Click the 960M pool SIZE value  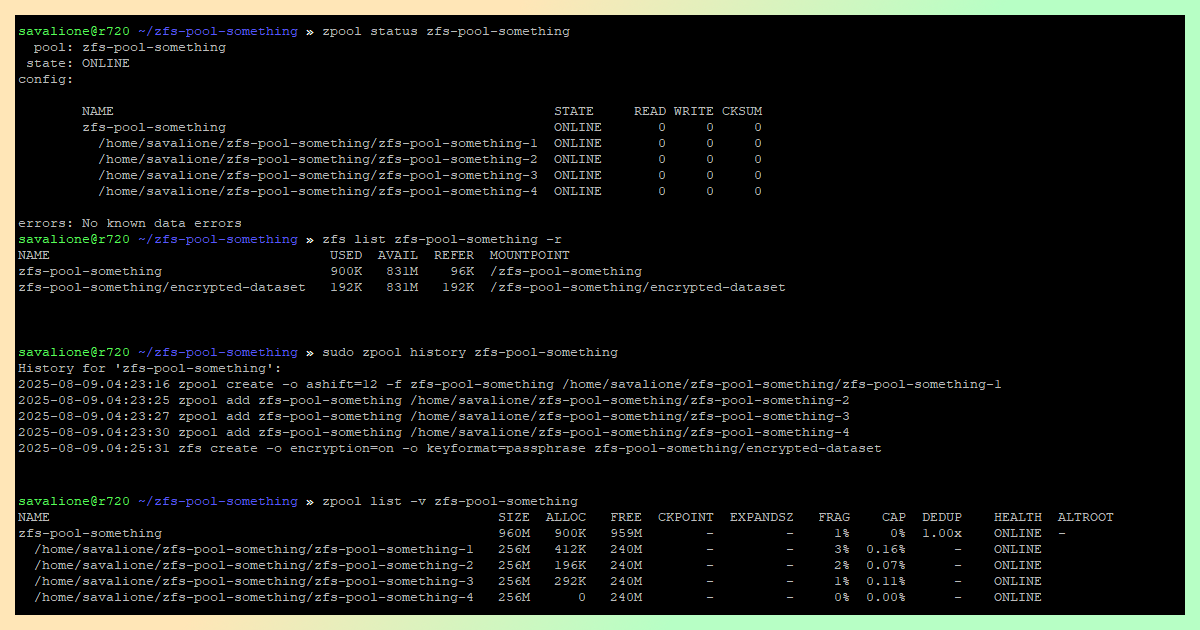[x=514, y=533]
